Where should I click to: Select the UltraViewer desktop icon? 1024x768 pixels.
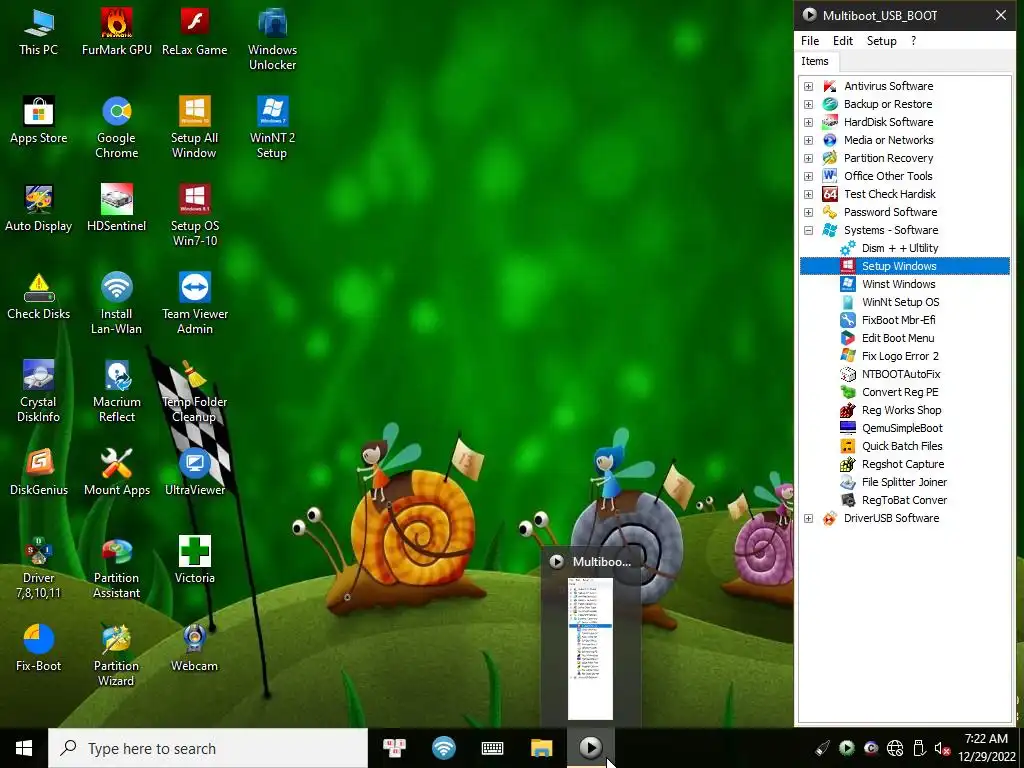tap(195, 472)
